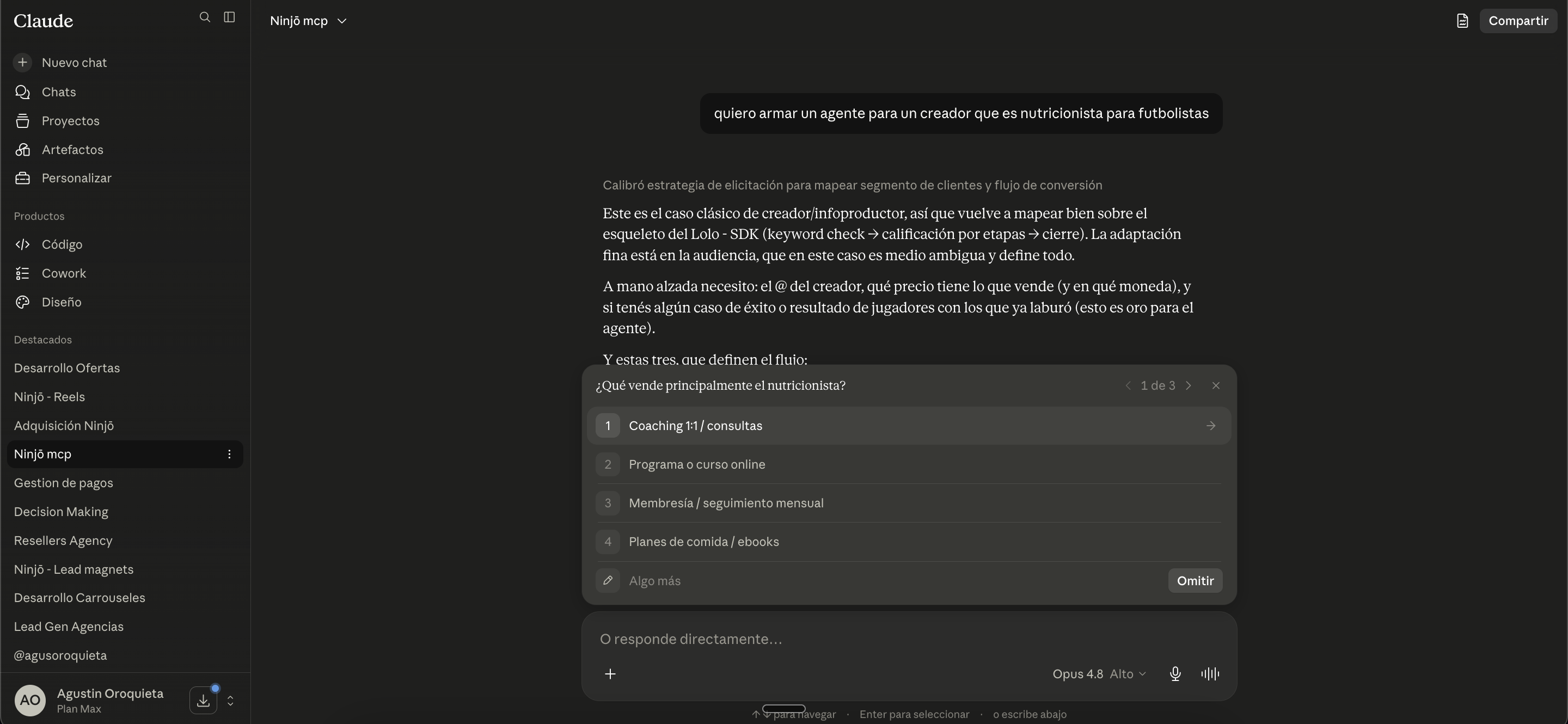
Task: Open Ninjō mcp three-dot options menu
Action: (x=229, y=454)
